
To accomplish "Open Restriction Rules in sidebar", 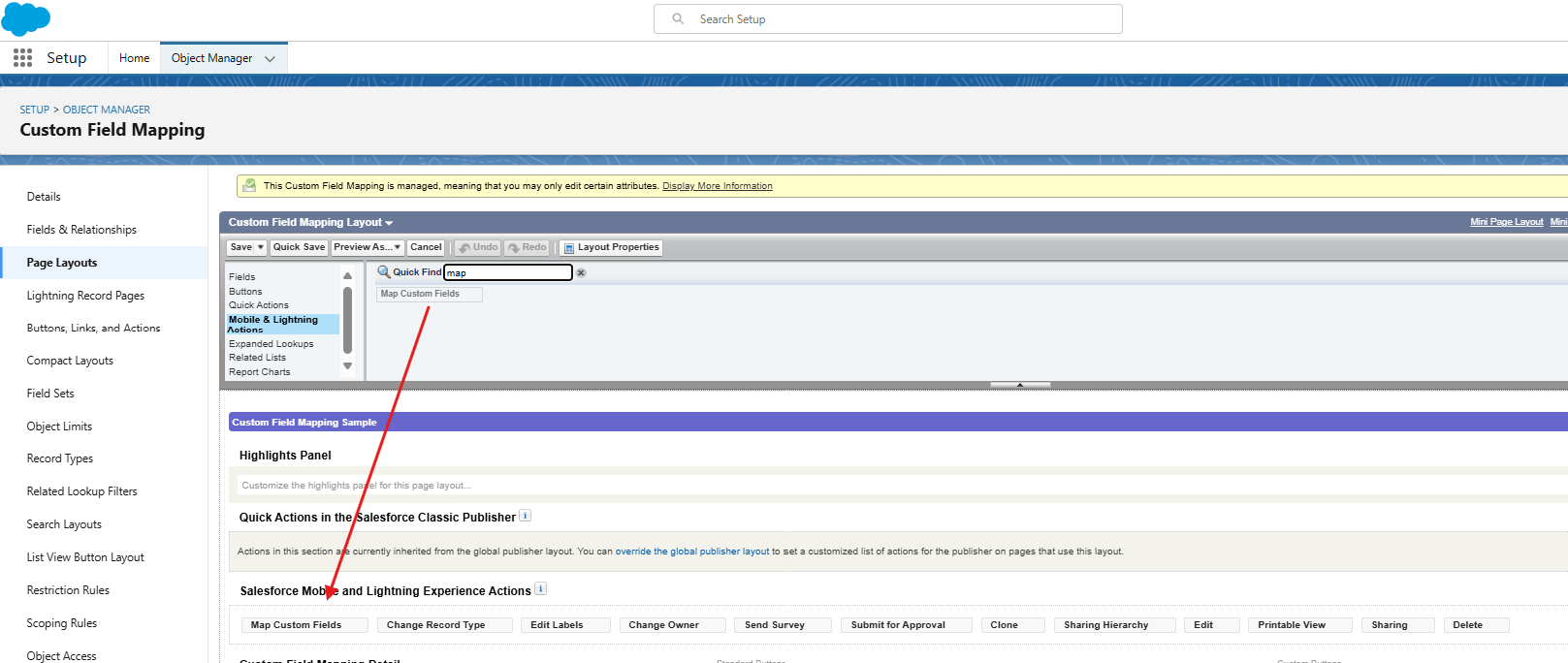I will [x=68, y=590].
